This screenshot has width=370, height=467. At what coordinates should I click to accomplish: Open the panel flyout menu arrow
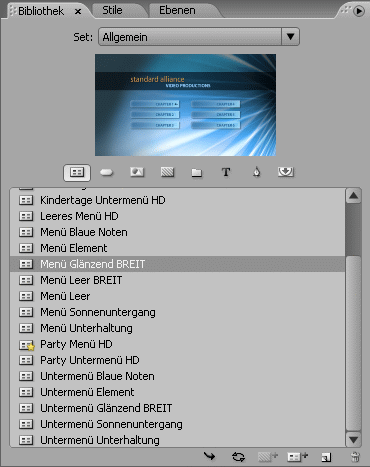click(x=359, y=11)
